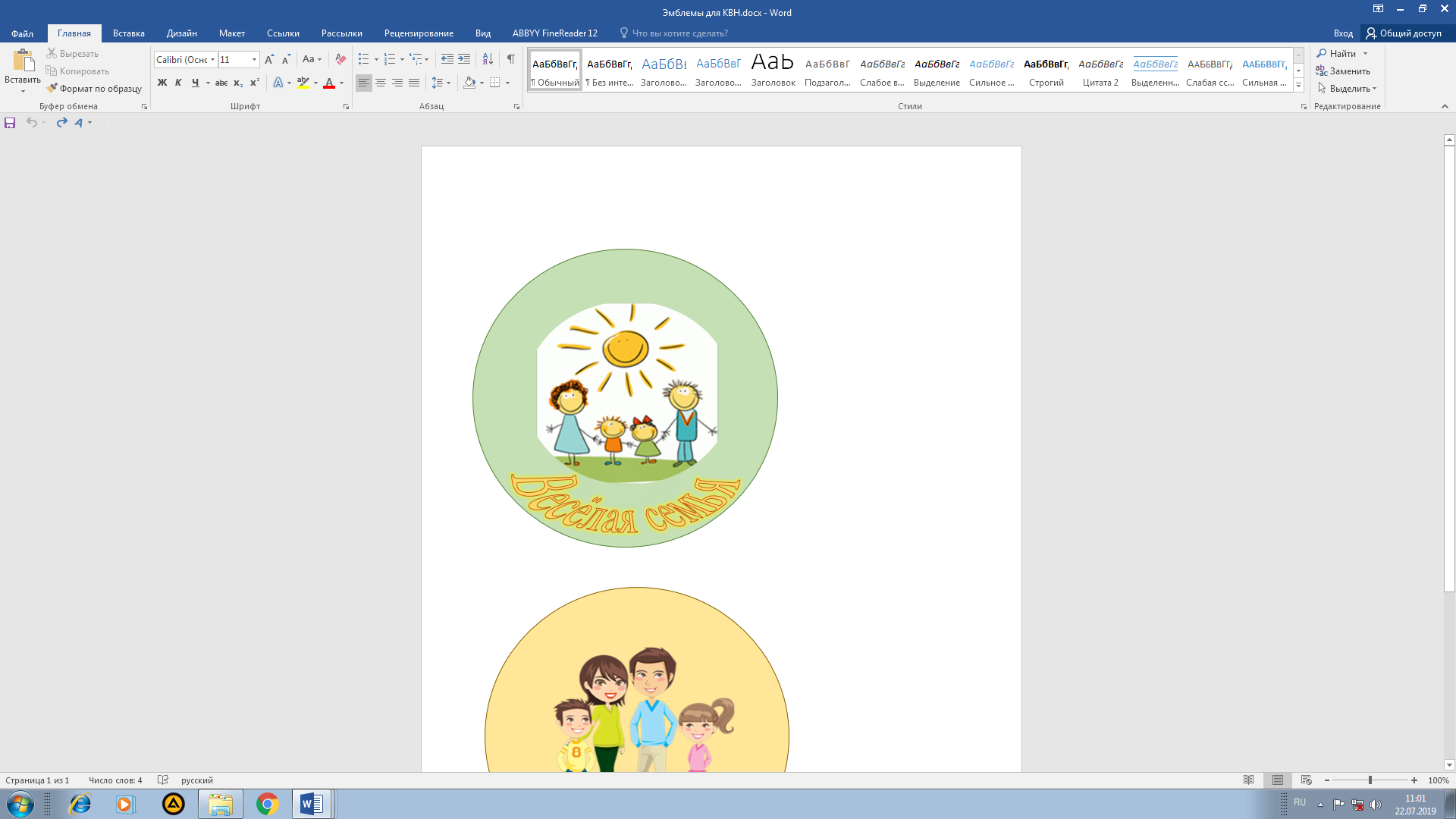Align text to the left
1456x819 pixels.
point(364,83)
